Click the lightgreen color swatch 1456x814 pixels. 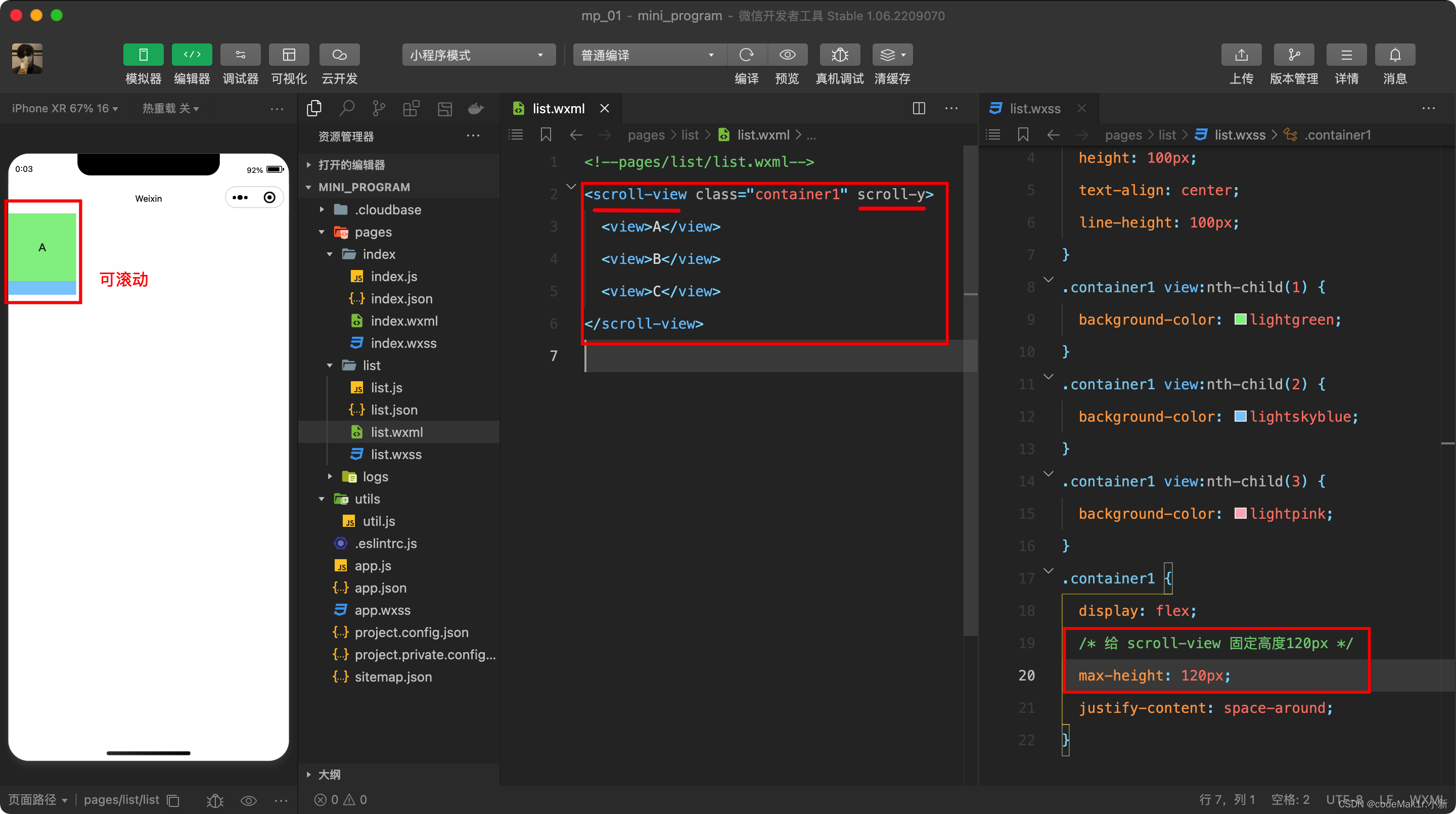point(1240,320)
